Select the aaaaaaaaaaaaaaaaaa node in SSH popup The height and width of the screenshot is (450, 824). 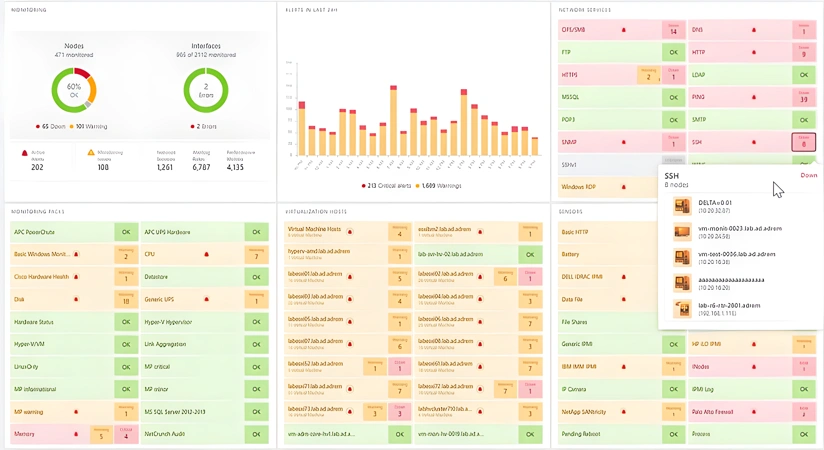point(731,280)
